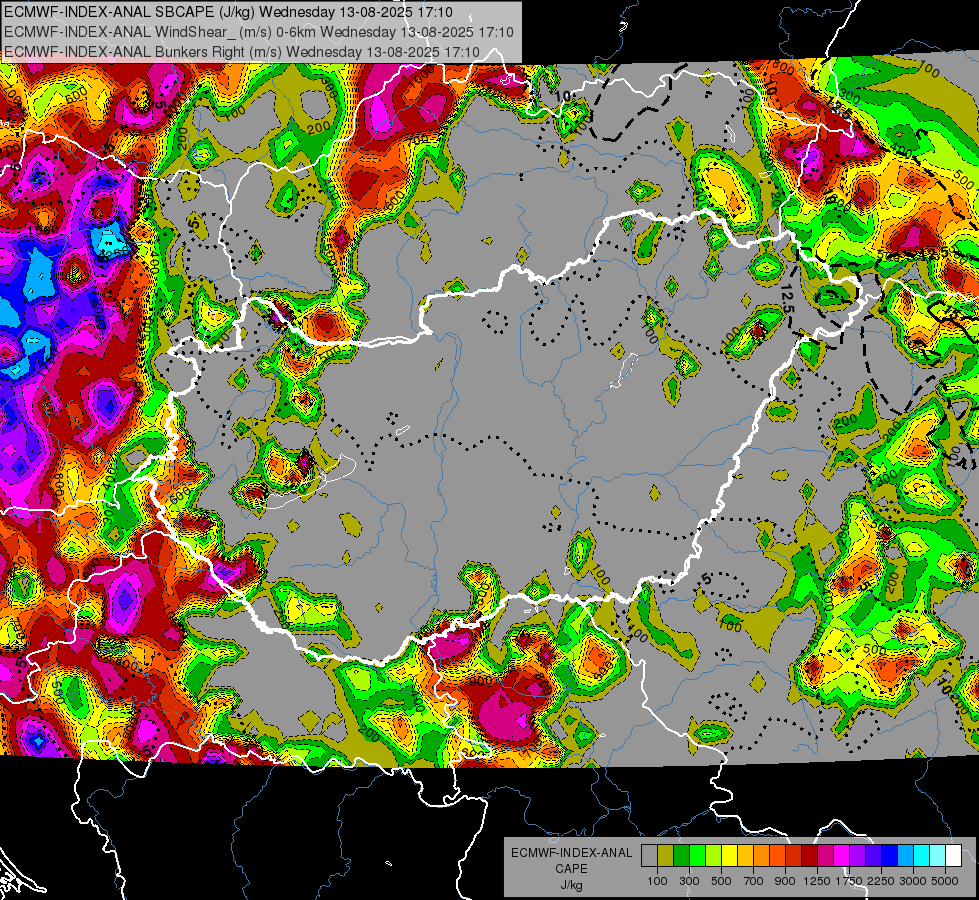Click the red-orange swatch before 900

pyautogui.click(x=777, y=856)
